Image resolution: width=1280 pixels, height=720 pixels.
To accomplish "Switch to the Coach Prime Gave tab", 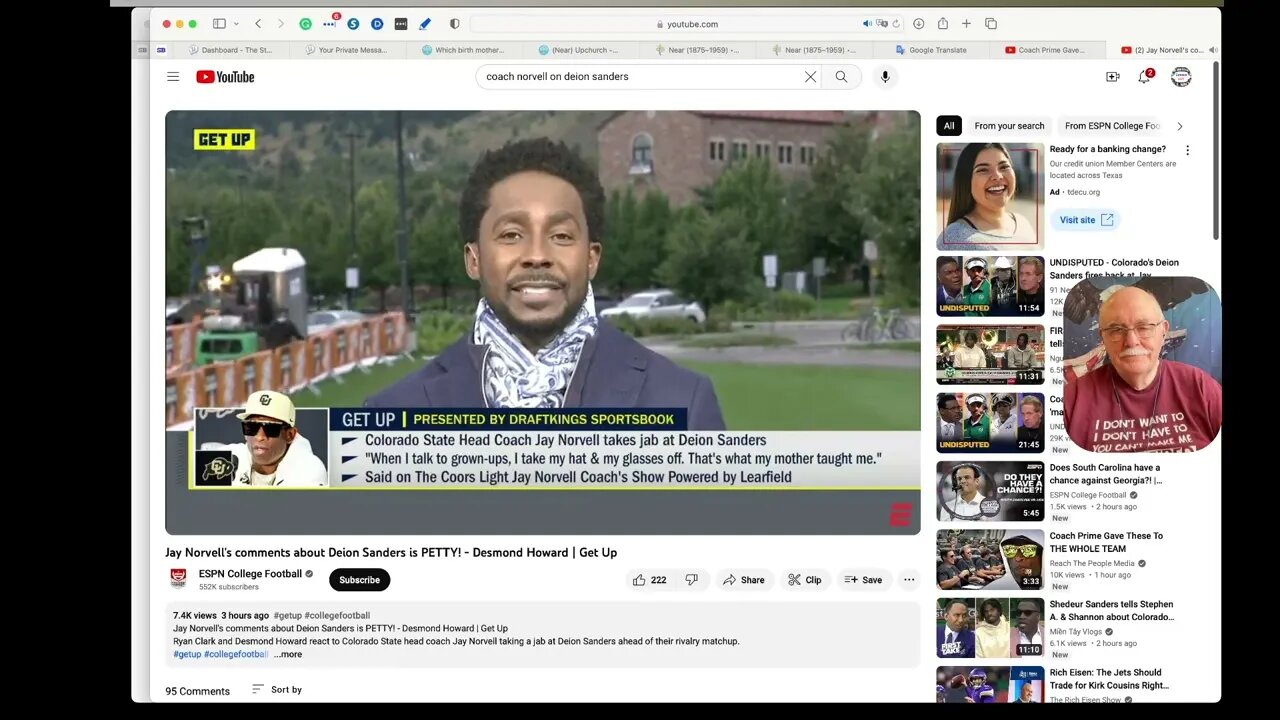I will pos(1047,50).
